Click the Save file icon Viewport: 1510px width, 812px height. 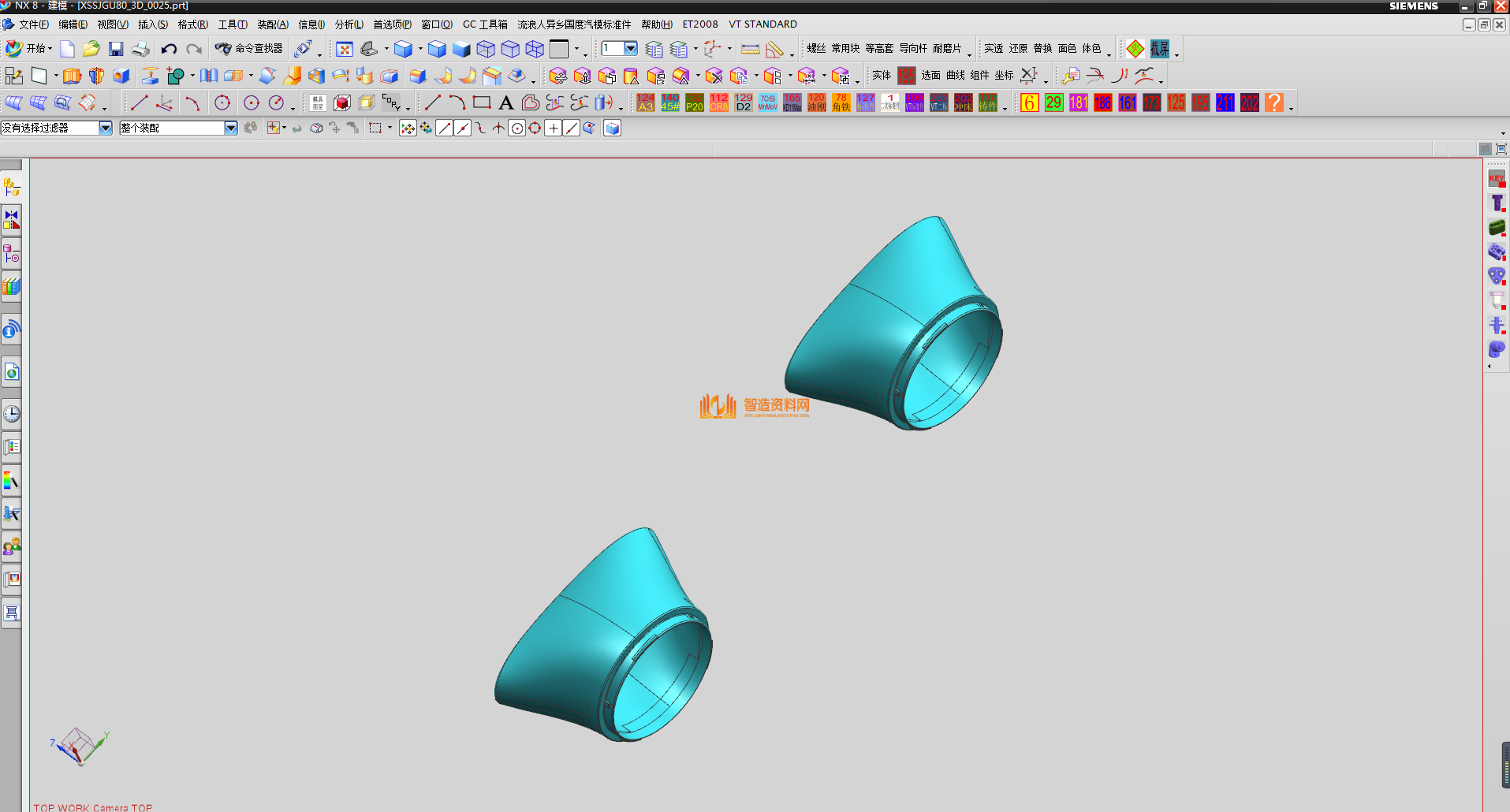(x=116, y=50)
